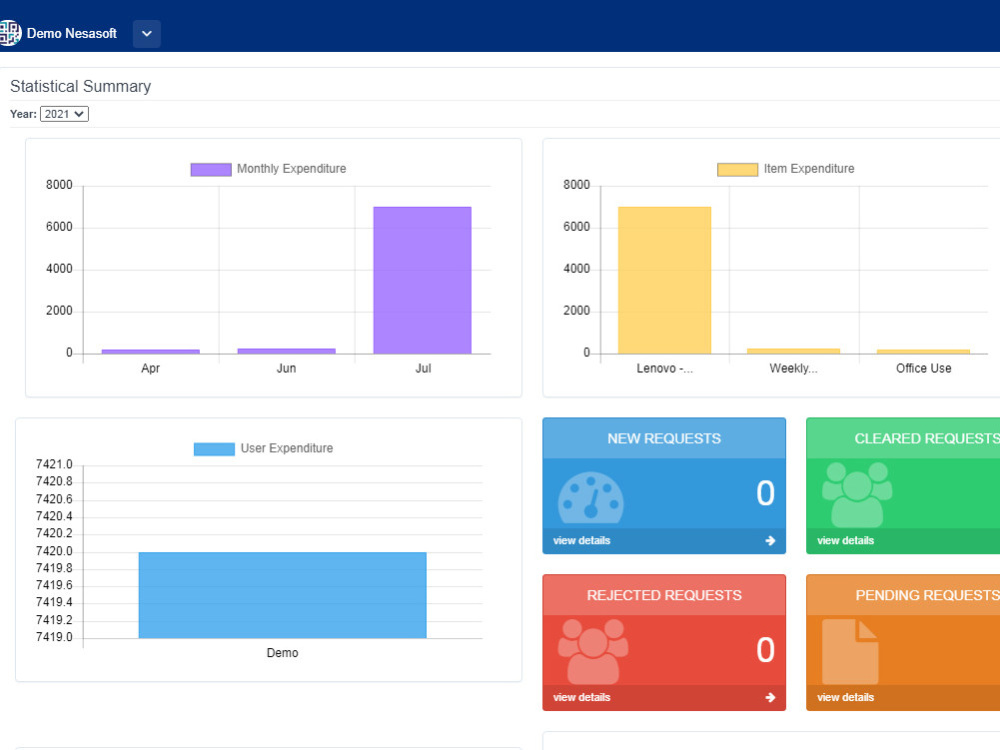Click the arrow icon in New Requests footer
This screenshot has width=1000, height=750.
(770, 541)
